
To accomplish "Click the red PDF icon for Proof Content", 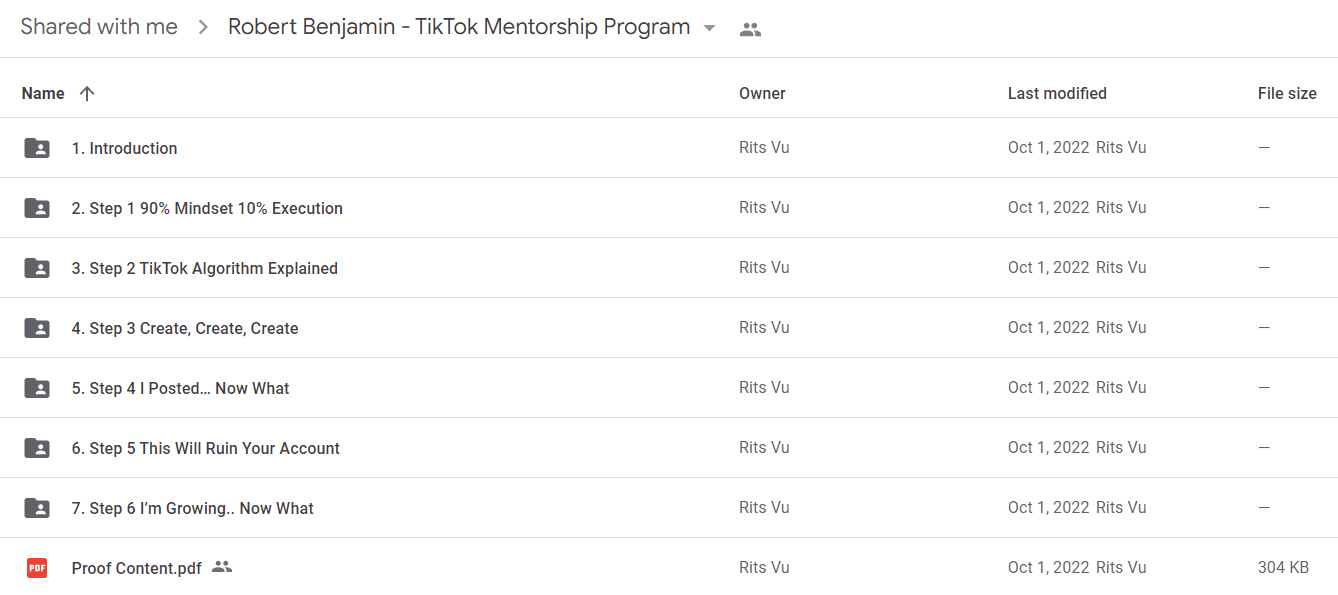I will (37, 568).
